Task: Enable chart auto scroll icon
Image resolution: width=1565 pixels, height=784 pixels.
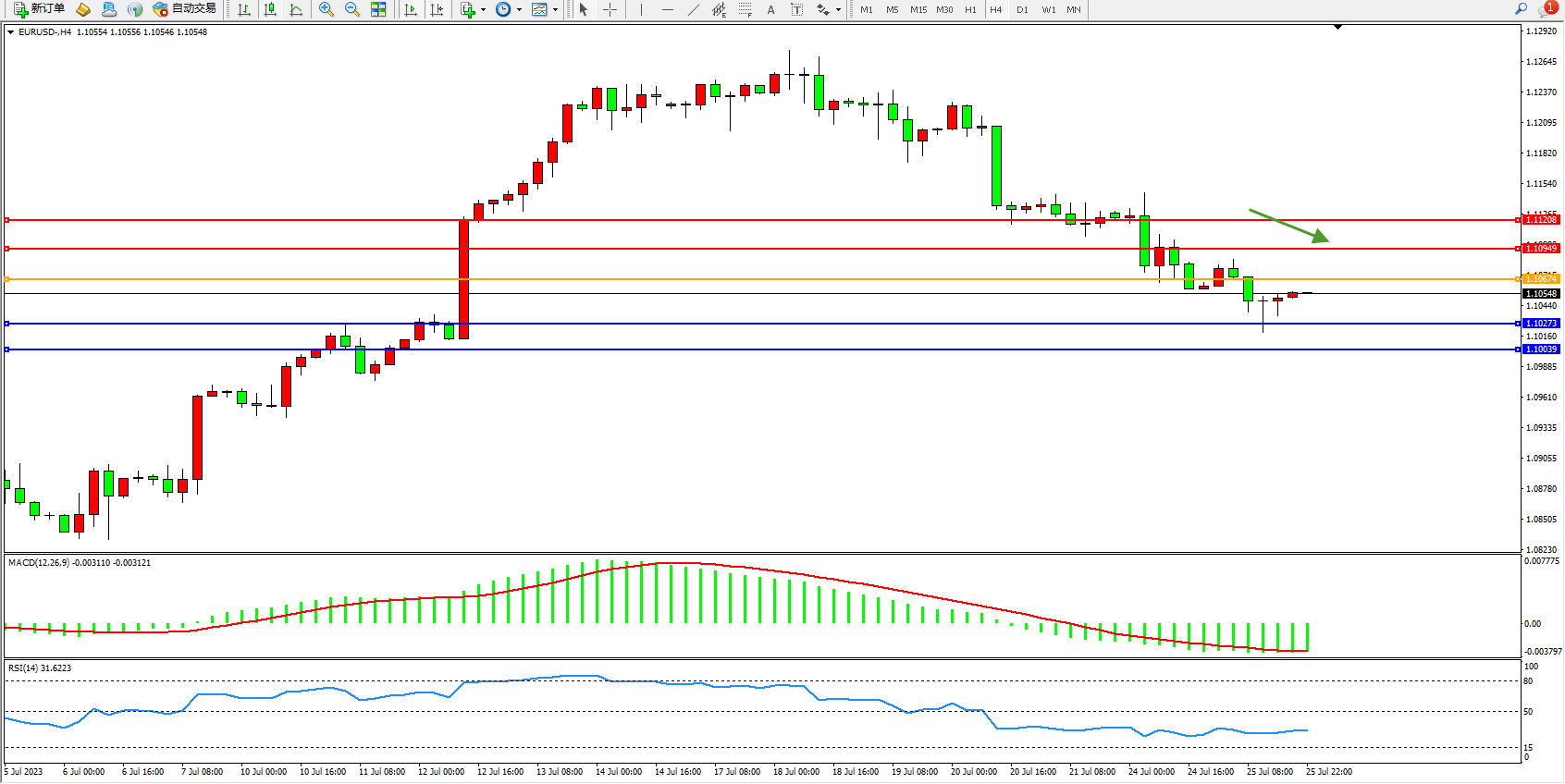Action: tap(411, 9)
